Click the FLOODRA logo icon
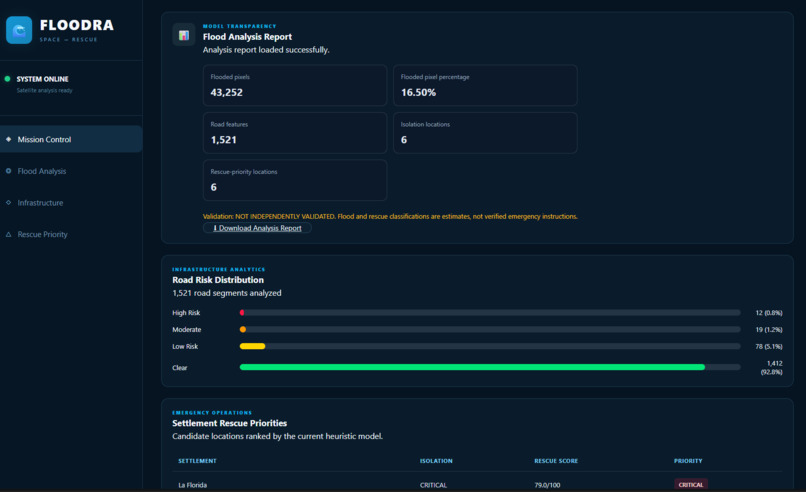806x492 pixels. point(19,30)
